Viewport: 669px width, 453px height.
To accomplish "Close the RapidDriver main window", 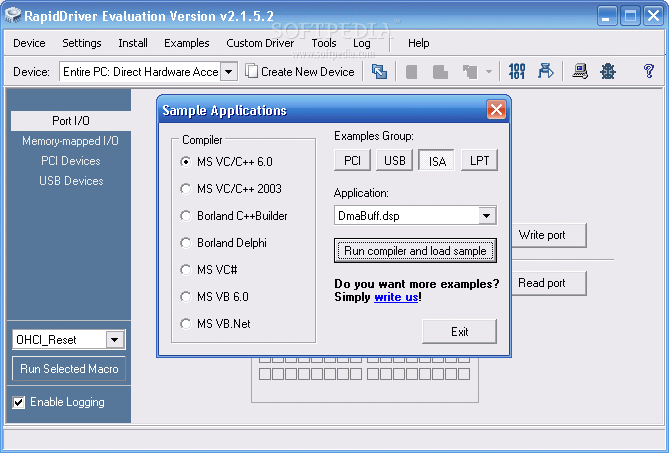I will 654,16.
